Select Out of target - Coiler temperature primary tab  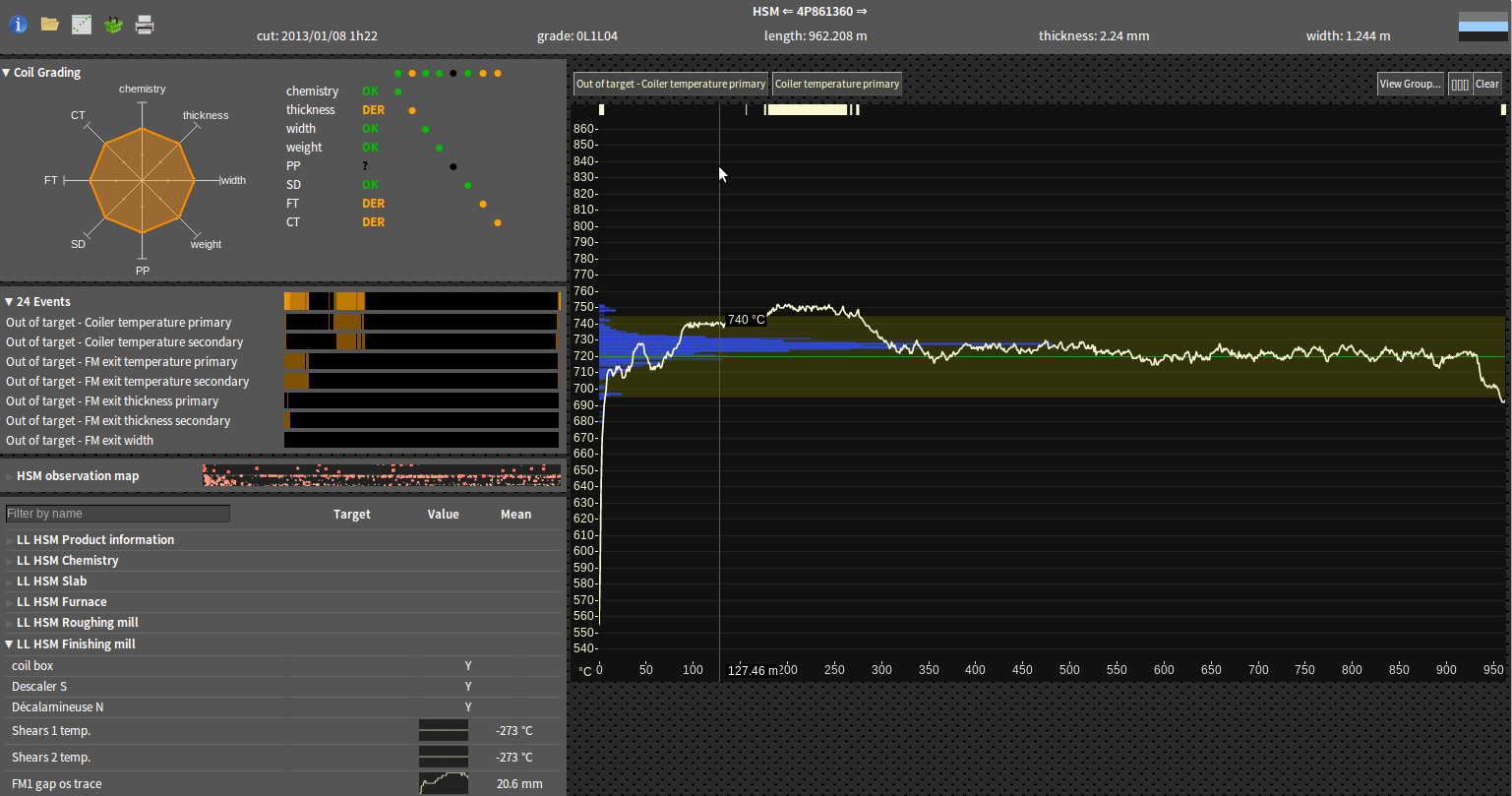(x=671, y=84)
